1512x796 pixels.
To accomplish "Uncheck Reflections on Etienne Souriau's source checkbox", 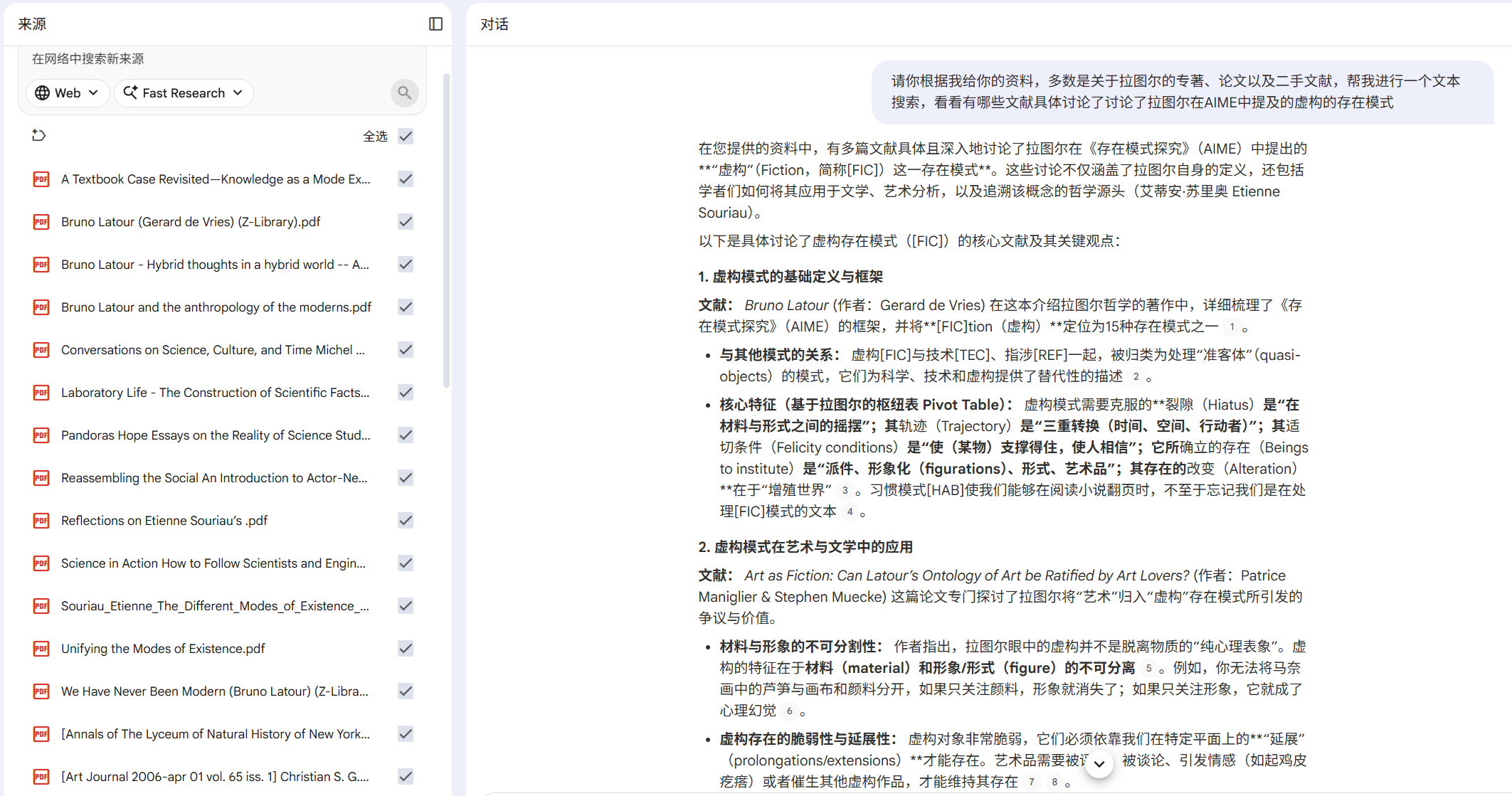I will click(x=406, y=521).
